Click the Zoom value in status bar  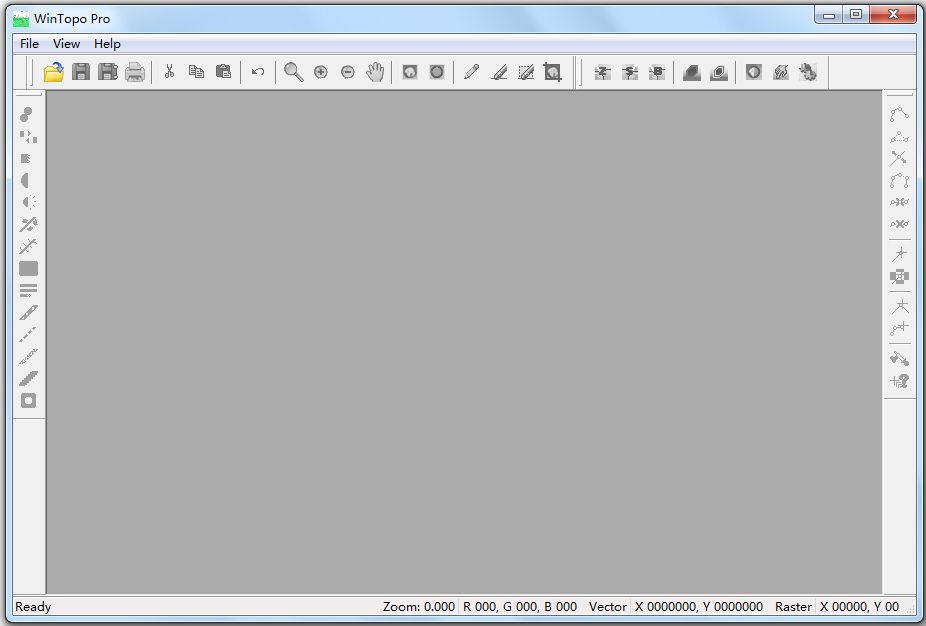[419, 607]
